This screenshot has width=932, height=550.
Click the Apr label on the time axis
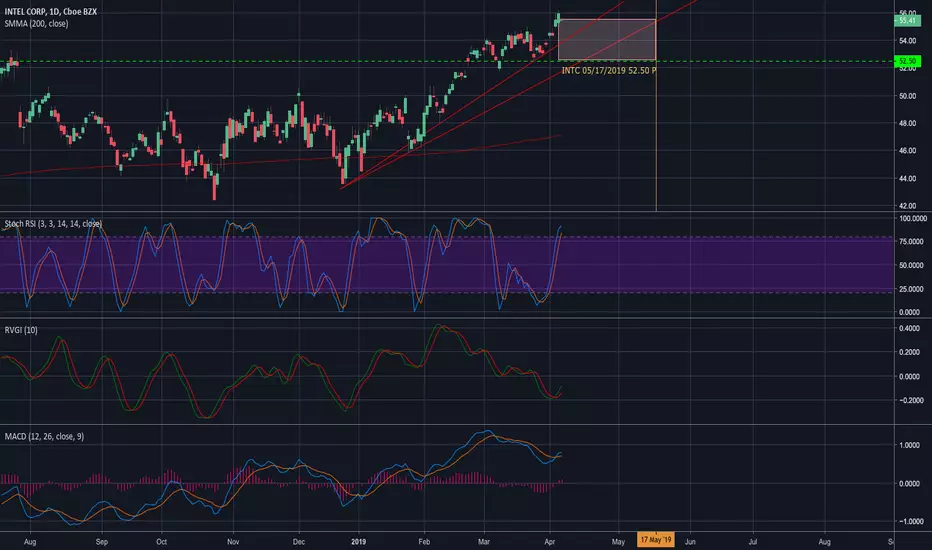(x=550, y=542)
